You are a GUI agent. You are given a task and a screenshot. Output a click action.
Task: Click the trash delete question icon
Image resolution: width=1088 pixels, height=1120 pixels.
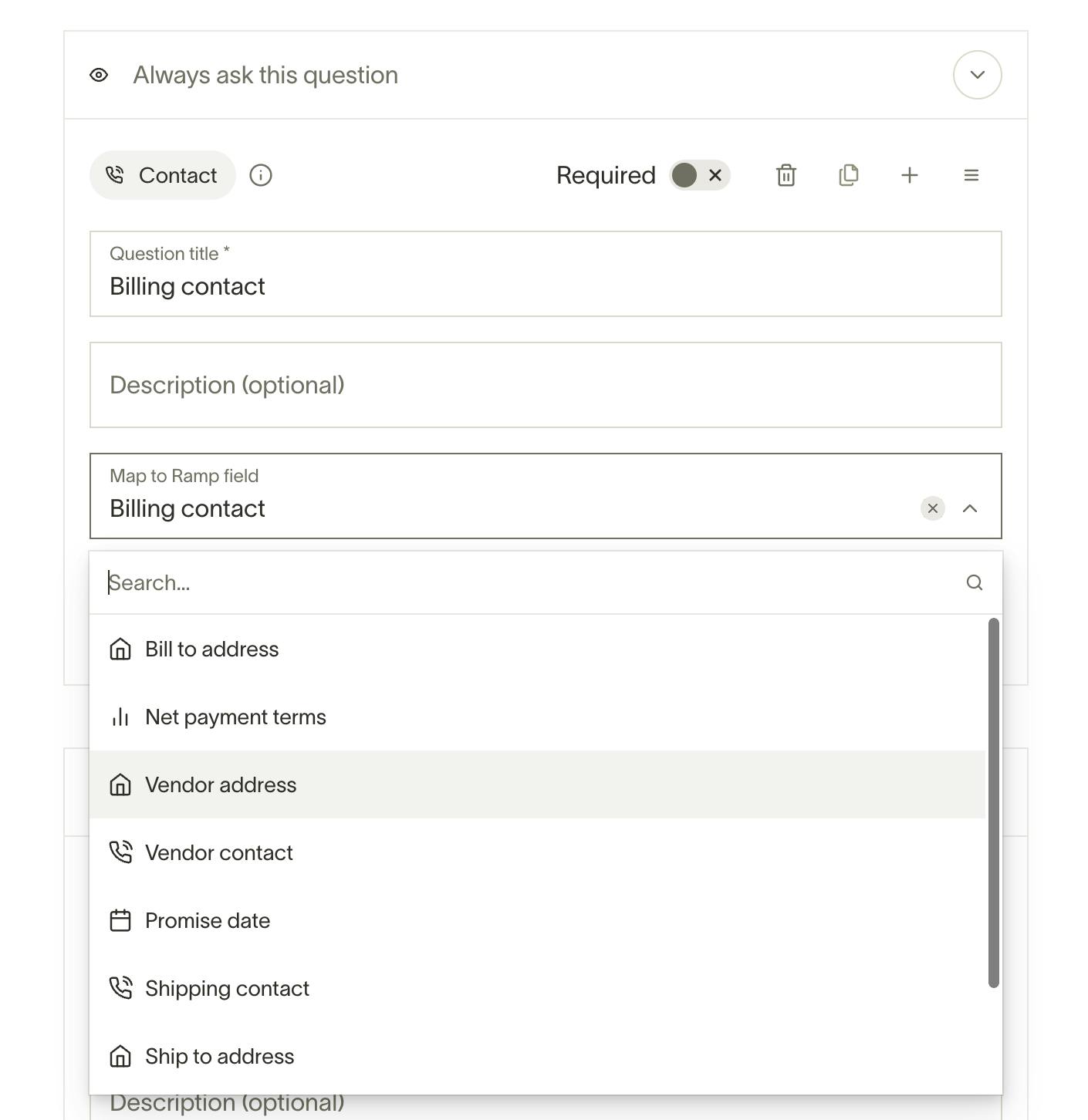(786, 175)
